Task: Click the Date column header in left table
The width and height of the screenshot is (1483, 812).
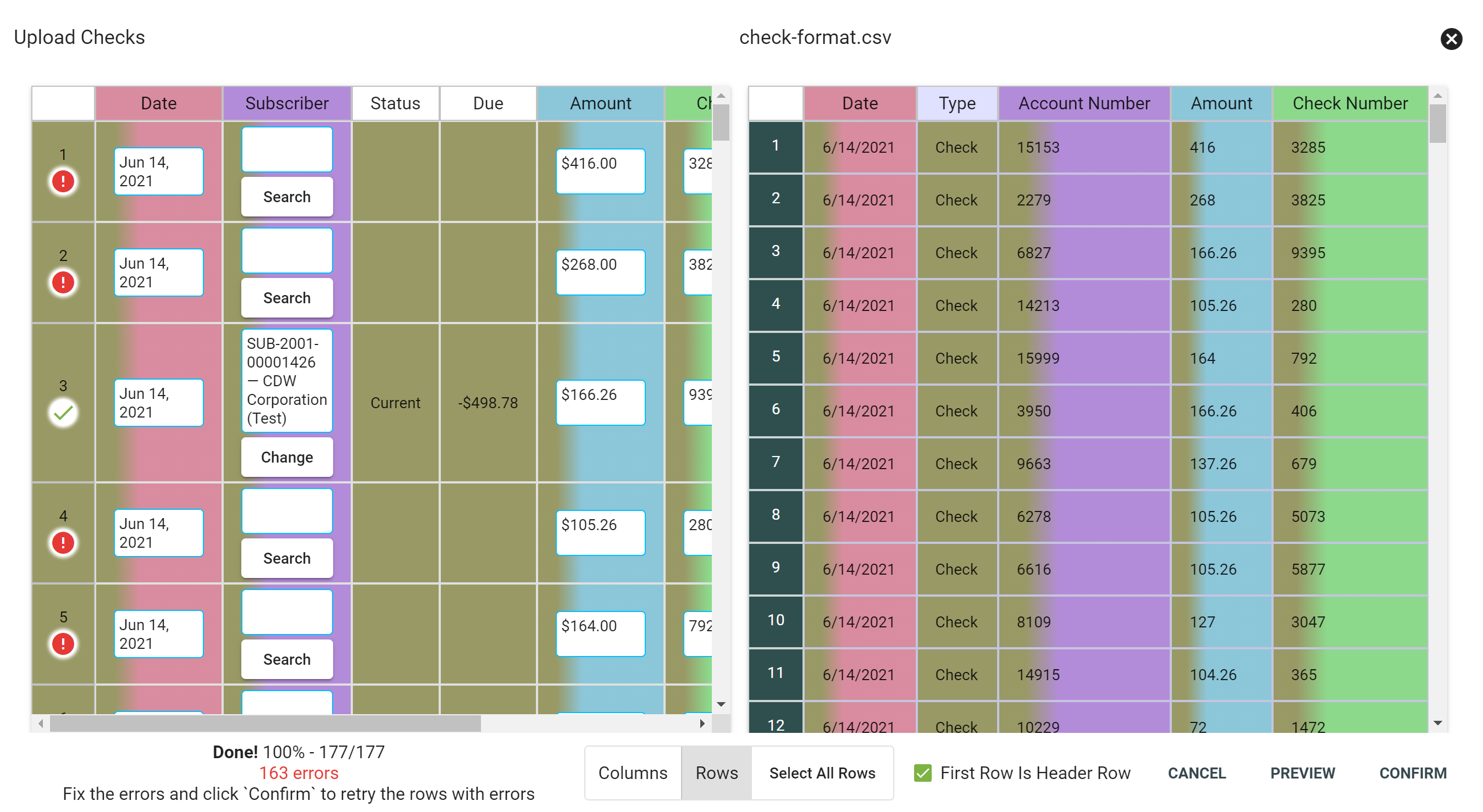Action: (158, 104)
